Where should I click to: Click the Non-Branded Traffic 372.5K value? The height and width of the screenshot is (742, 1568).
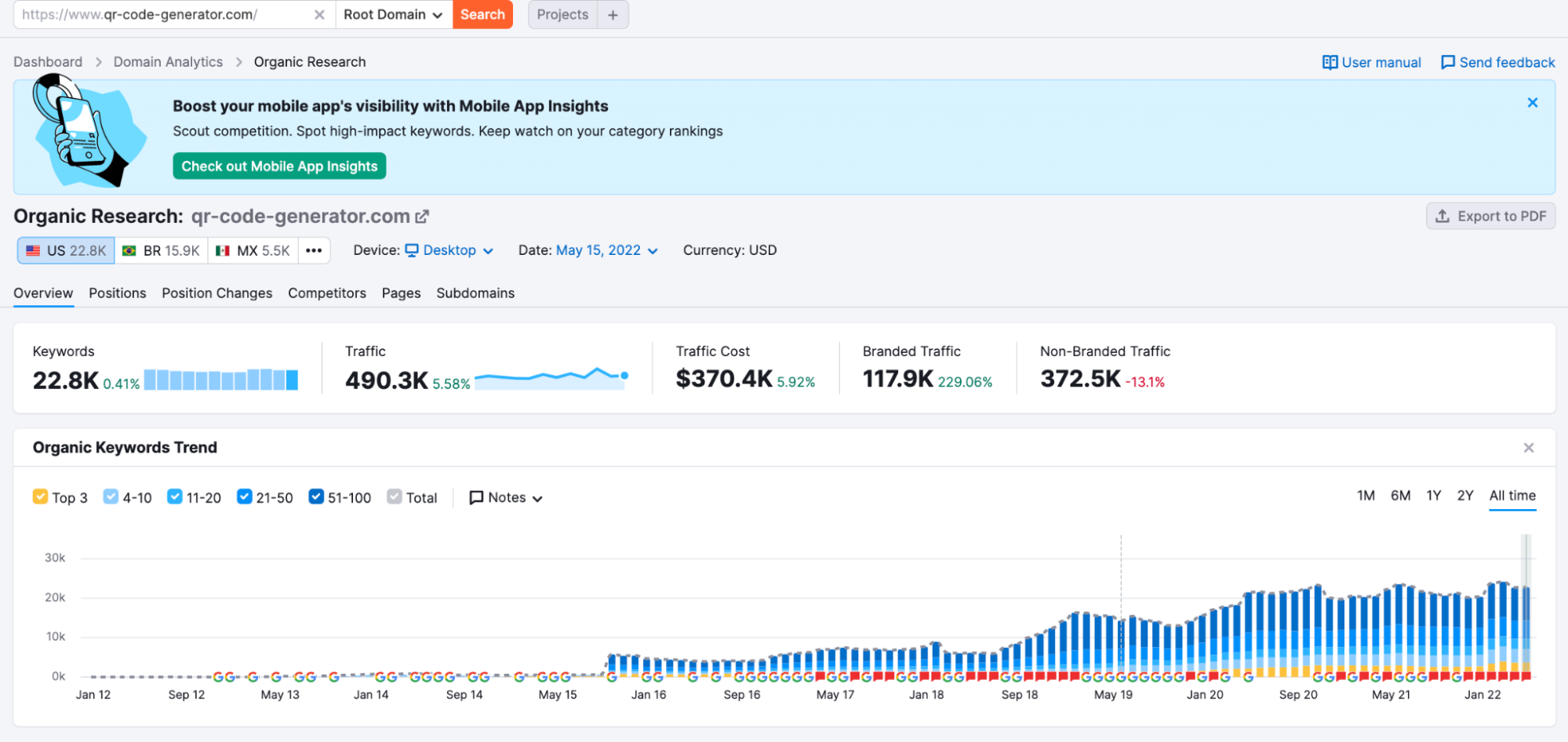pyautogui.click(x=1080, y=379)
